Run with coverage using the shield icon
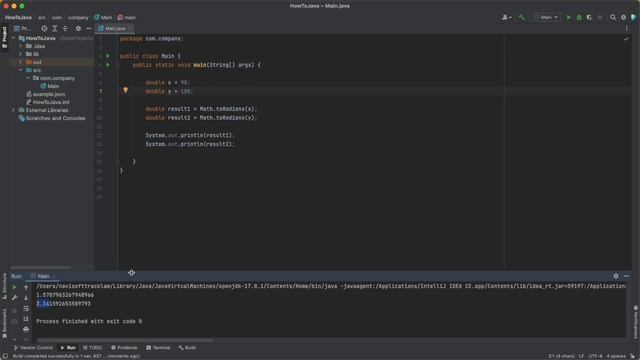Screen dimensions: 640x360 tap(589, 18)
